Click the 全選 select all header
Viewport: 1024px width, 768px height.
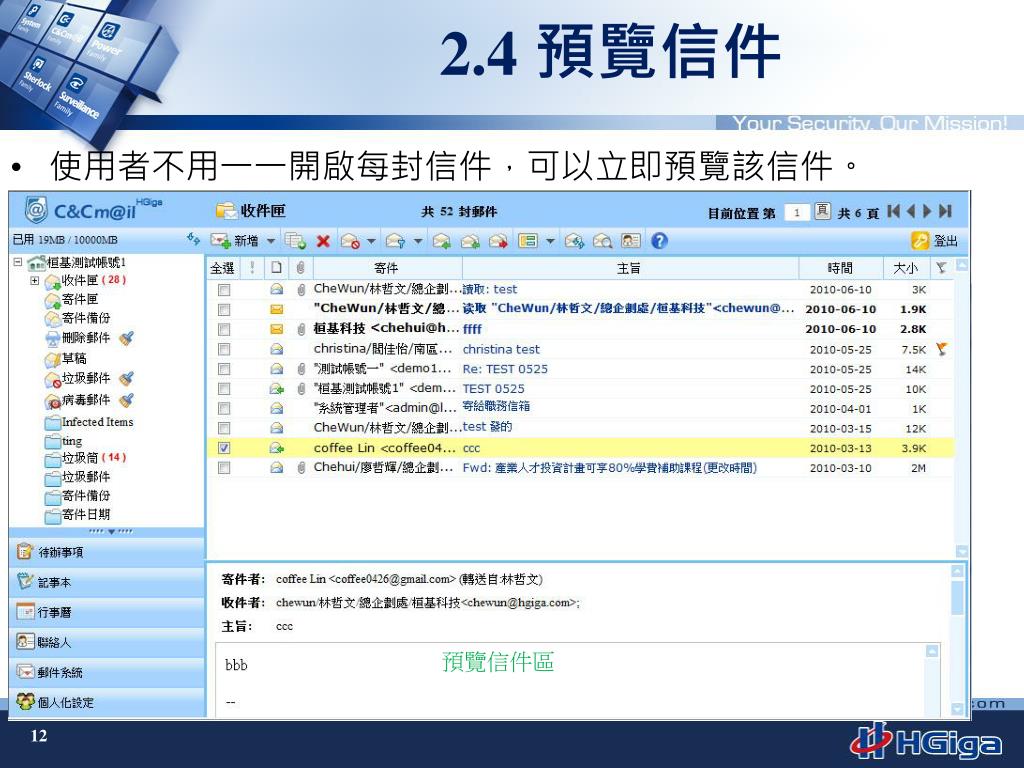(x=222, y=268)
